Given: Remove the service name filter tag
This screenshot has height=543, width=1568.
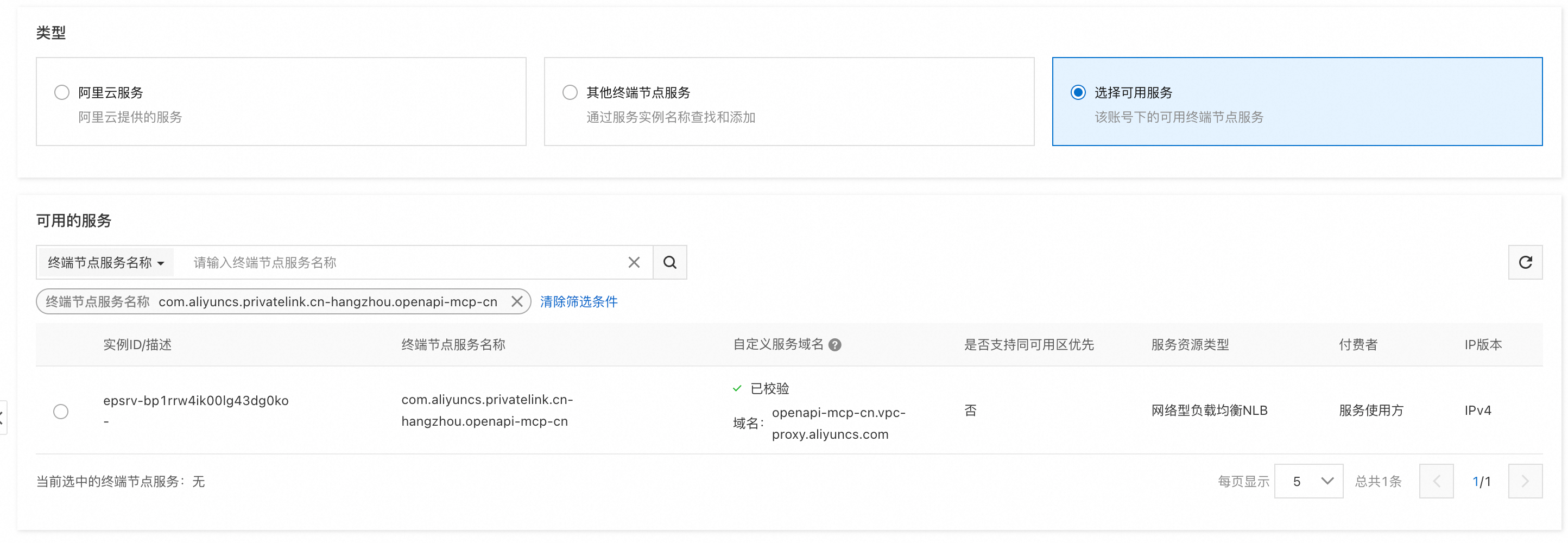Looking at the screenshot, I should point(517,301).
